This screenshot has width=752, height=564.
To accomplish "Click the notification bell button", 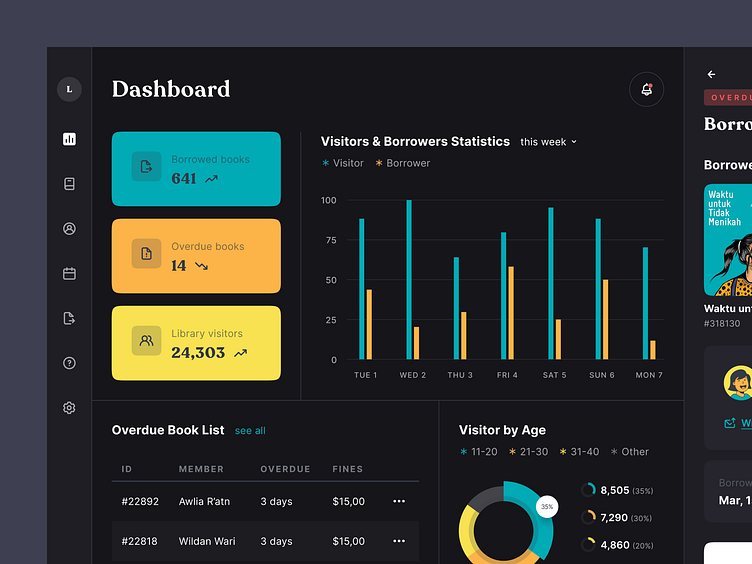I will pos(646,90).
